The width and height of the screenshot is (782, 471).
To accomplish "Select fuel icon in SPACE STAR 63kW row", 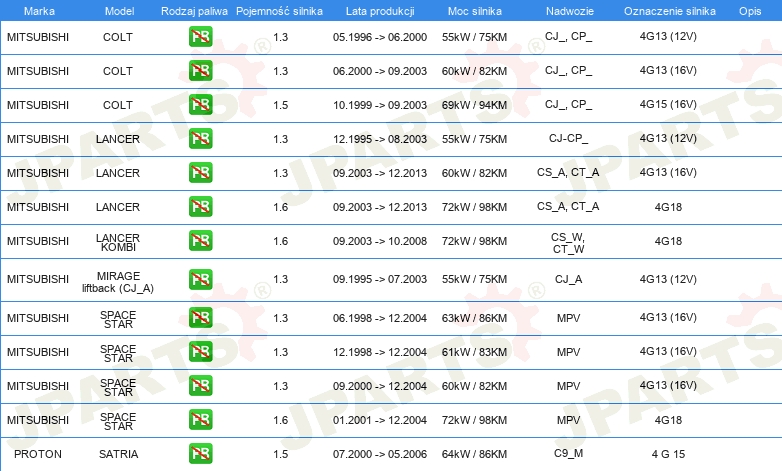I will [200, 318].
